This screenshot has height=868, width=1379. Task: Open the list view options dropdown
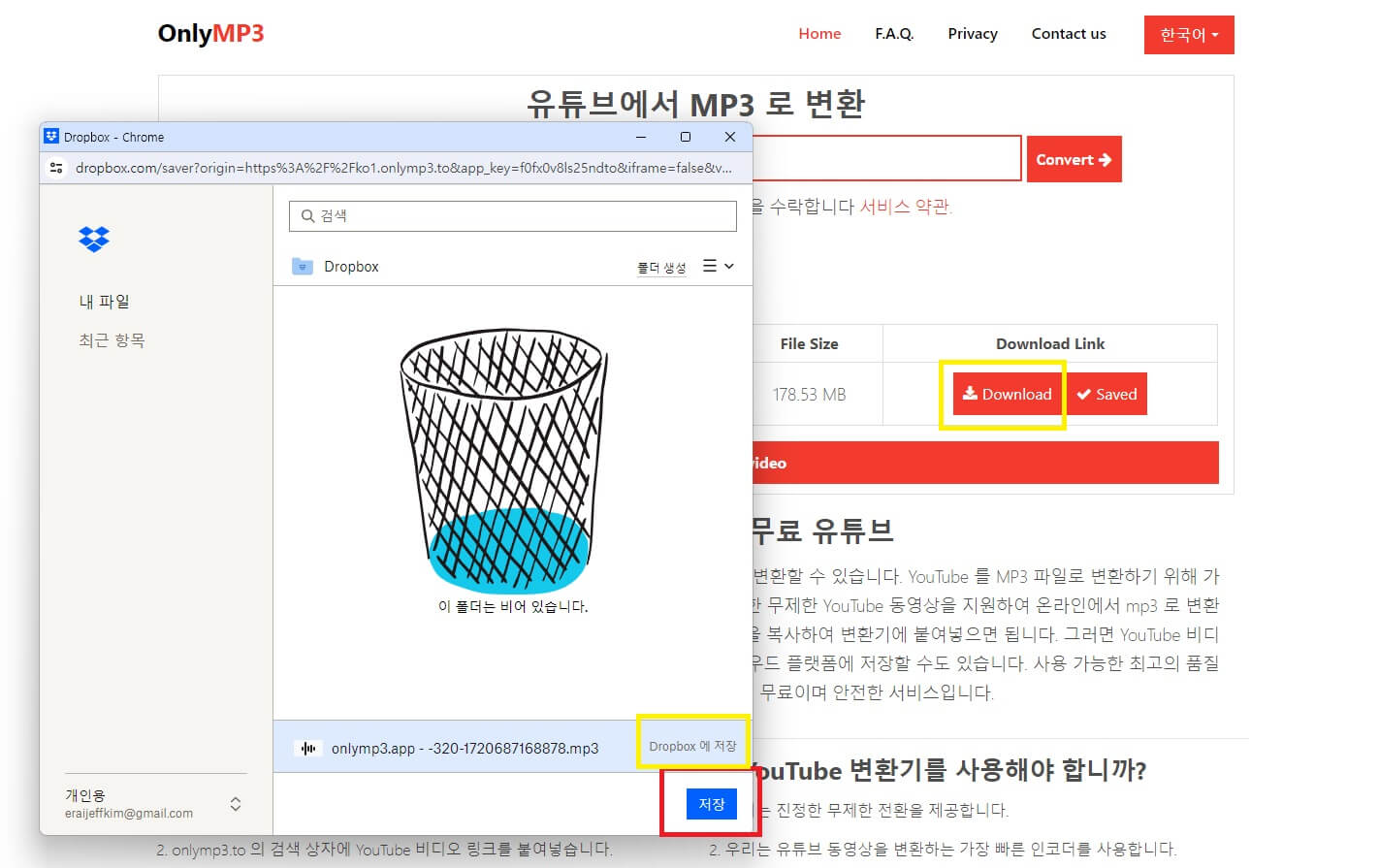(719, 266)
